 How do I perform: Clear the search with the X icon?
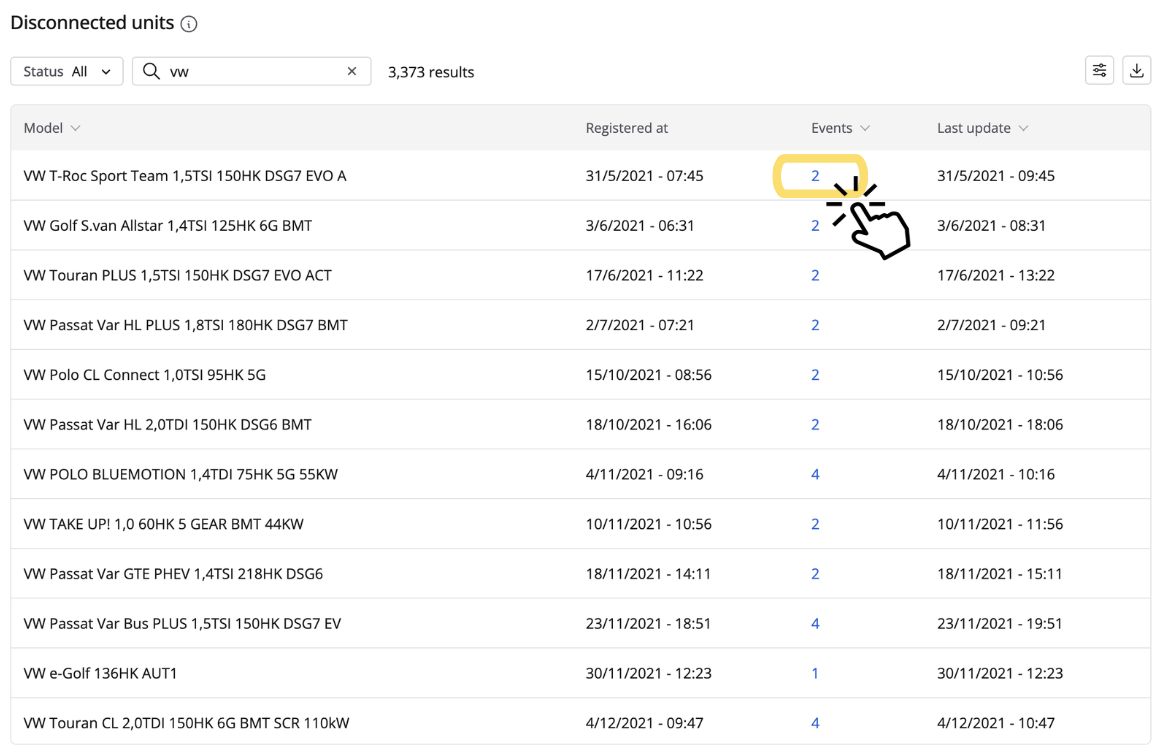pyautogui.click(x=352, y=71)
